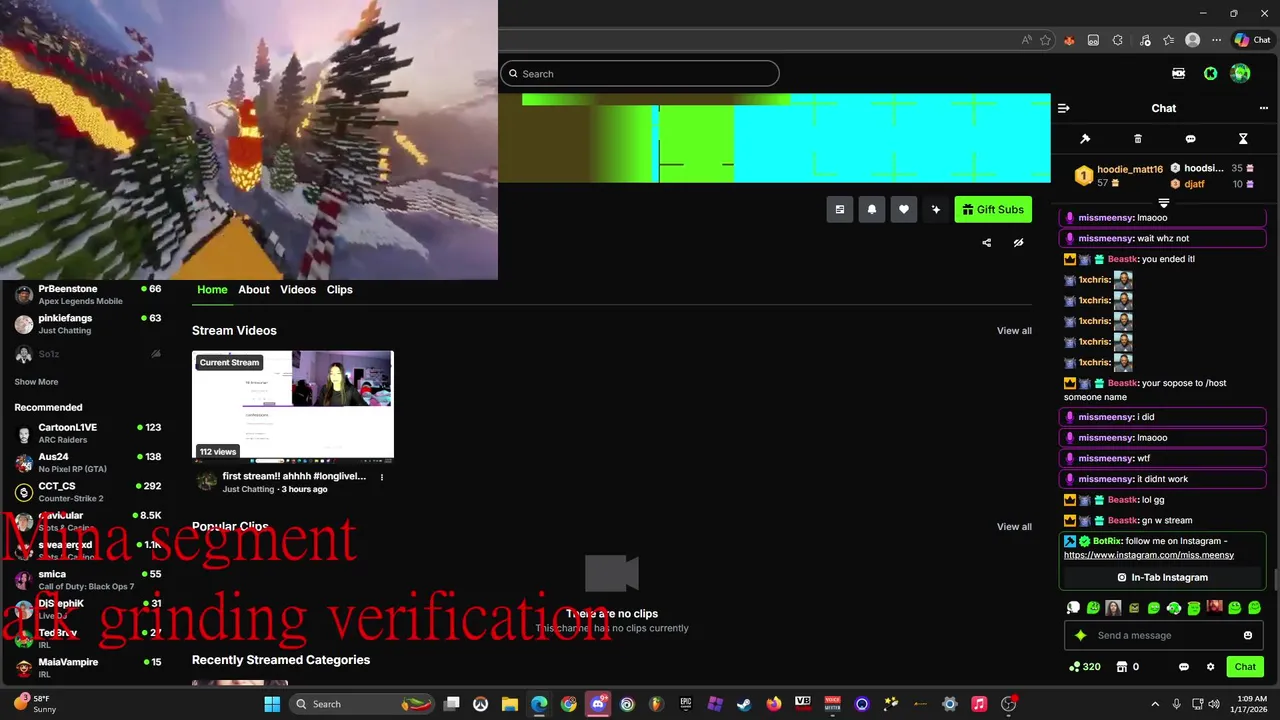Open the Current Stream video thumbnail
This screenshot has width=1280, height=720.
coord(293,405)
